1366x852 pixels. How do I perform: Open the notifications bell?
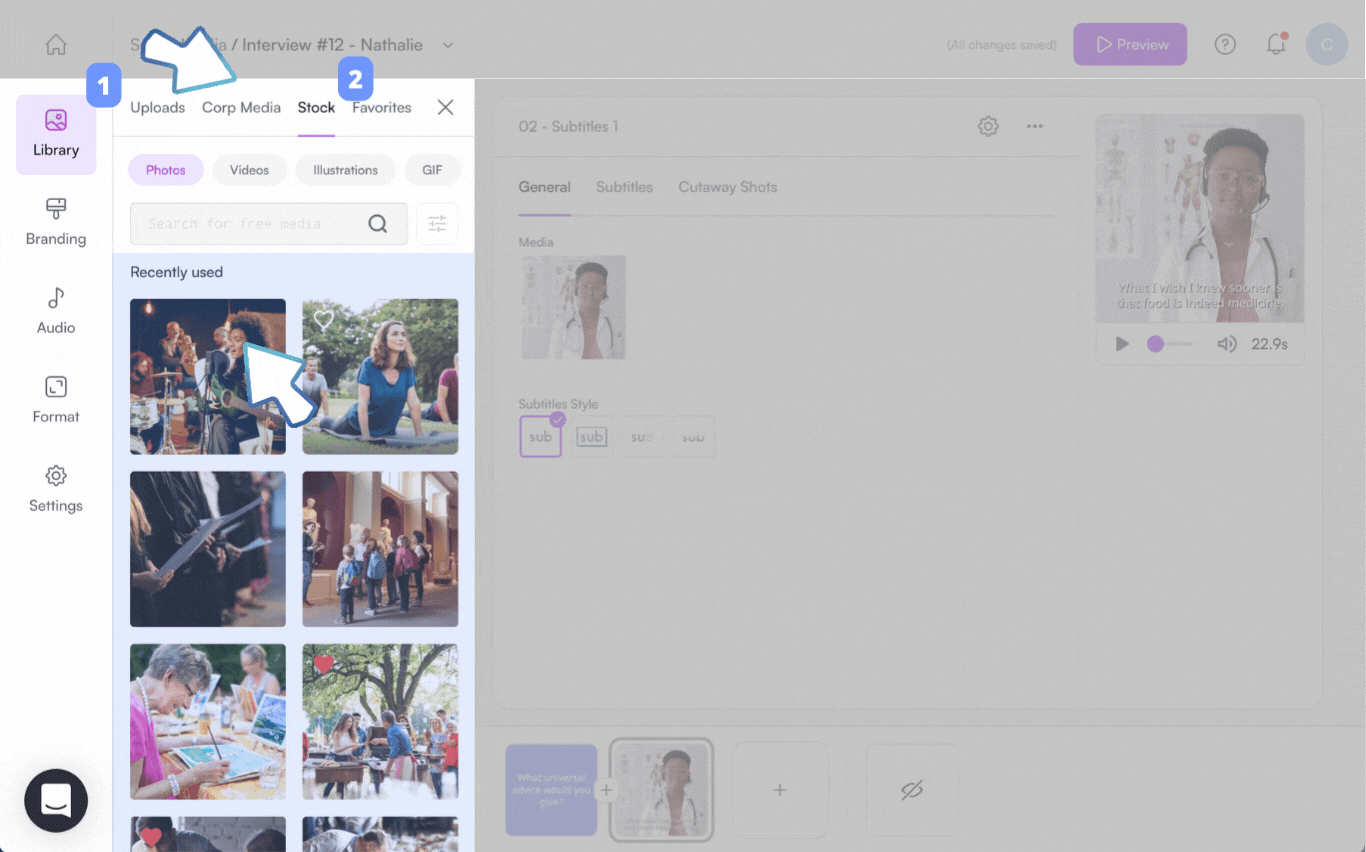click(1276, 45)
